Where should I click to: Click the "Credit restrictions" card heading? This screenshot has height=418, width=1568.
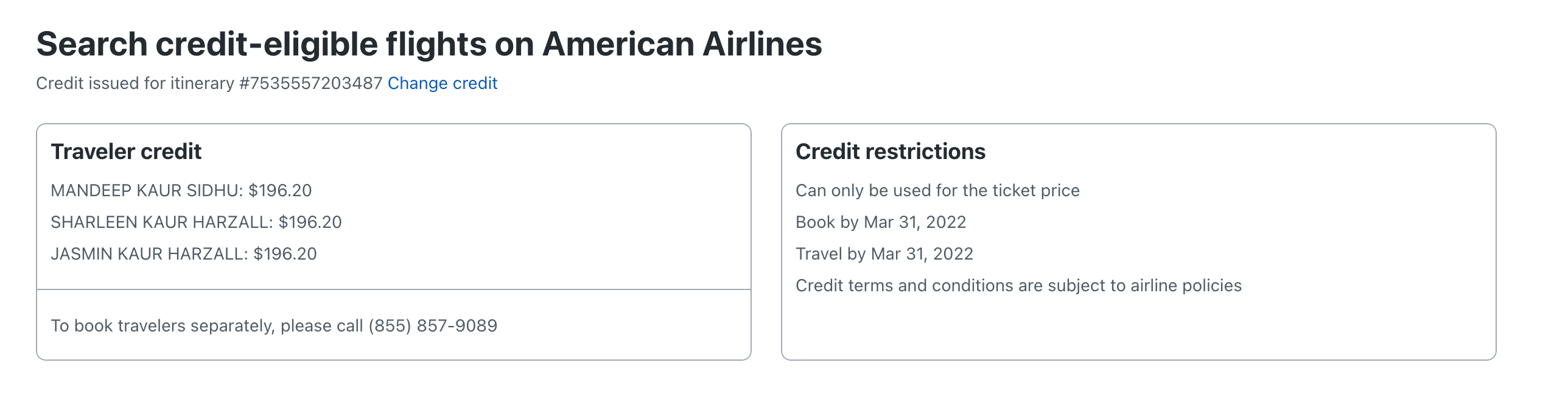890,152
